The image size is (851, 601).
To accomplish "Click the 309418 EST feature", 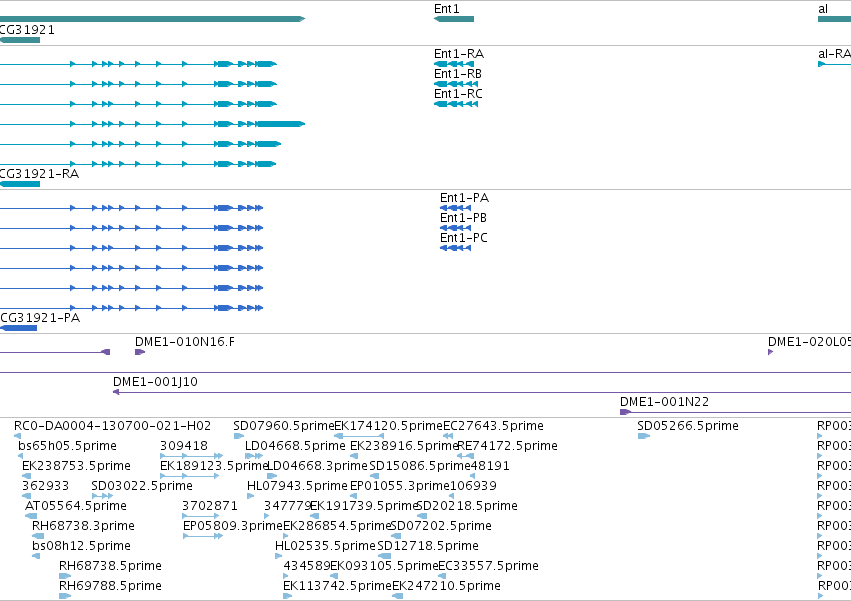I will 192,456.
